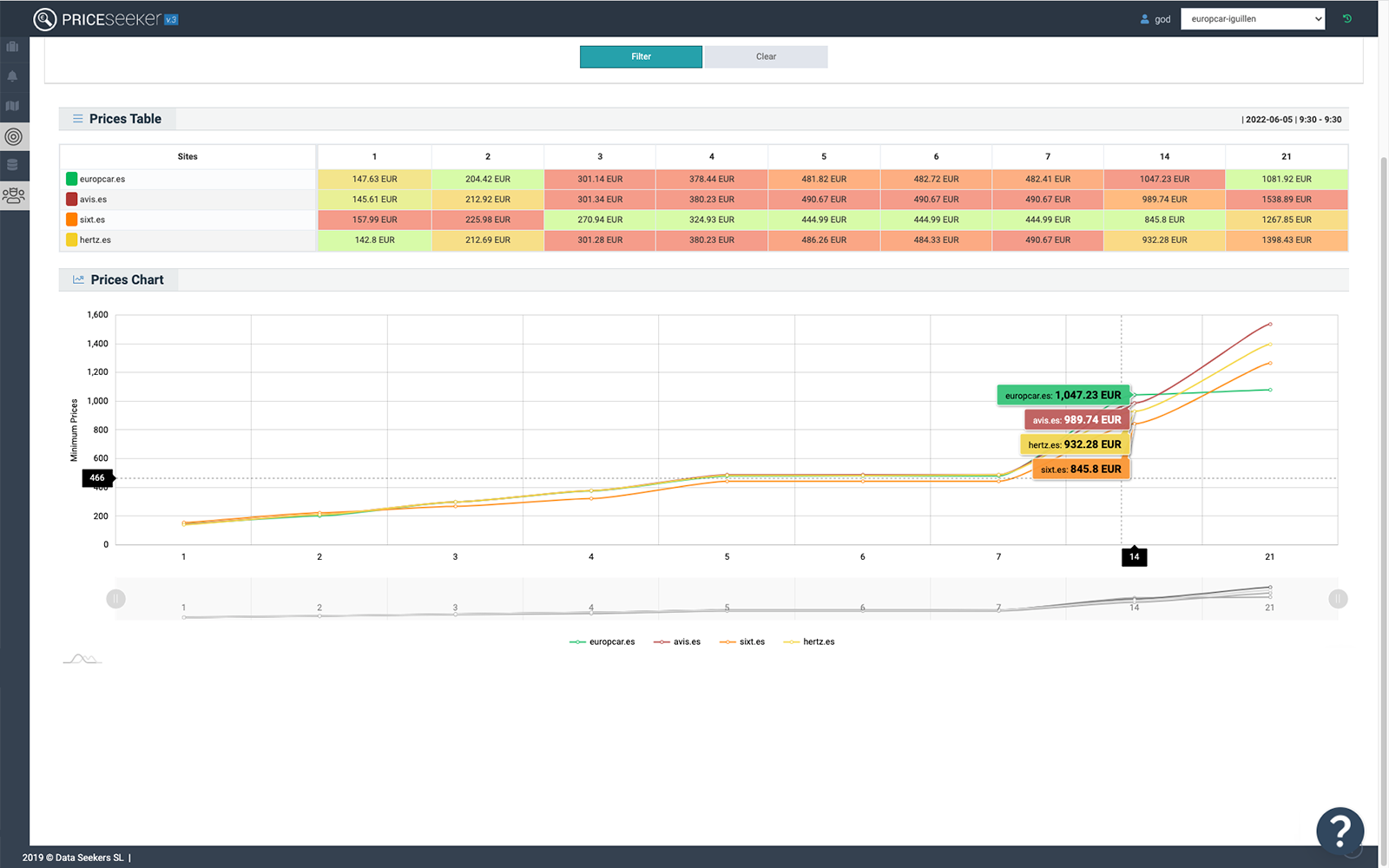Click the europcar.es endpoint at day 21

1270,390
